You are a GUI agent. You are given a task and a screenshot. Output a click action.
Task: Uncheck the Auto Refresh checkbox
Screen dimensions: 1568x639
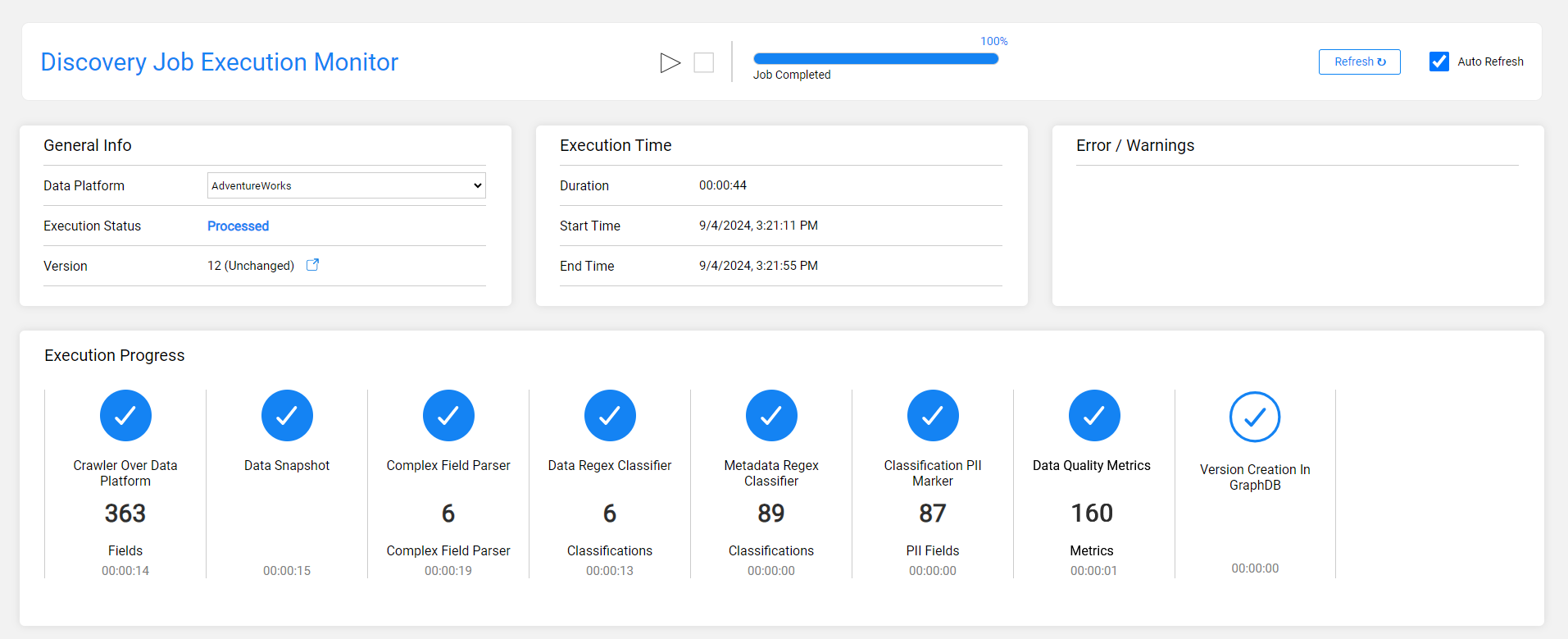coord(1439,62)
